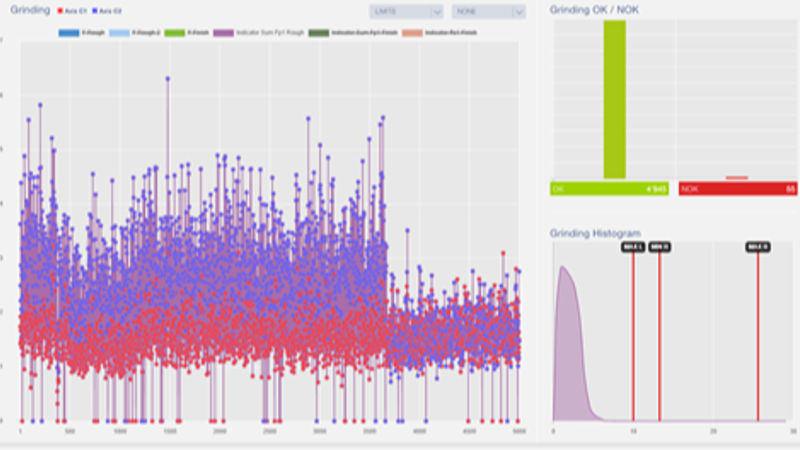Click the green OK count bar
This screenshot has height=450, width=800.
(609, 189)
